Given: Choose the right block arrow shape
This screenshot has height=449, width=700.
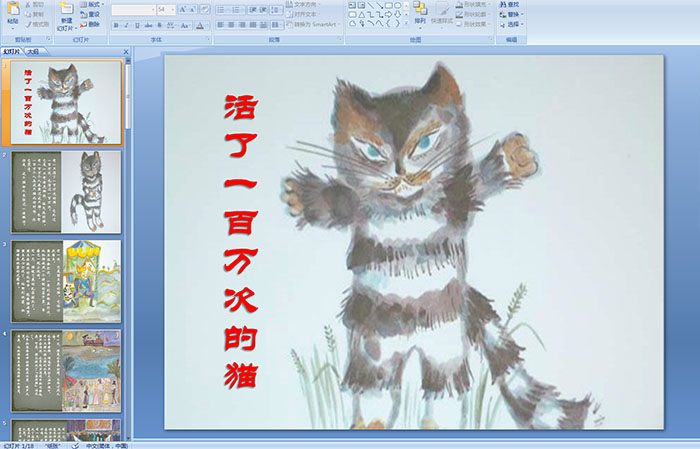Looking at the screenshot, I should tap(388, 15).
